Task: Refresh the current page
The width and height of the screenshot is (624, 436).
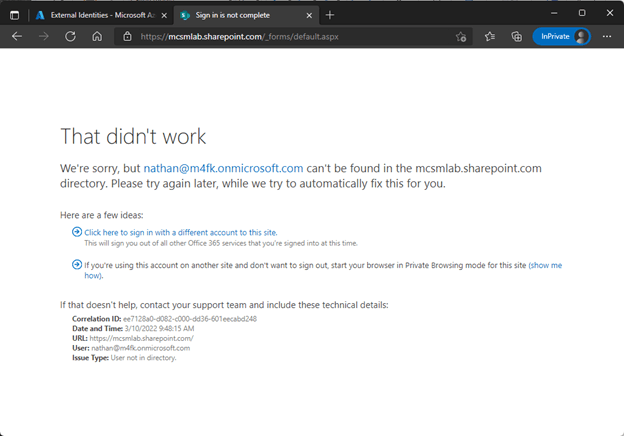Action: (70, 37)
